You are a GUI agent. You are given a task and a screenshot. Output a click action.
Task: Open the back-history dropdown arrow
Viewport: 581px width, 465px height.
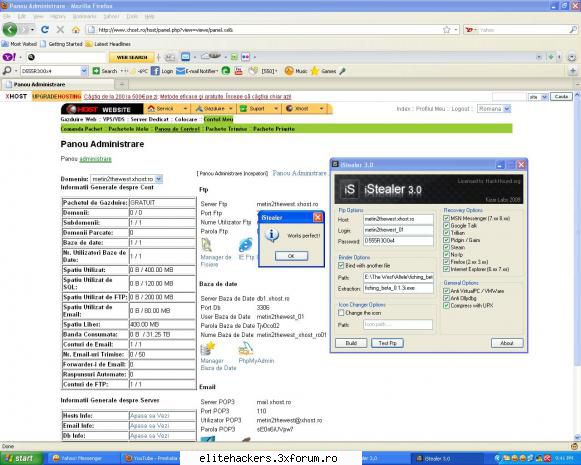click(32, 30)
